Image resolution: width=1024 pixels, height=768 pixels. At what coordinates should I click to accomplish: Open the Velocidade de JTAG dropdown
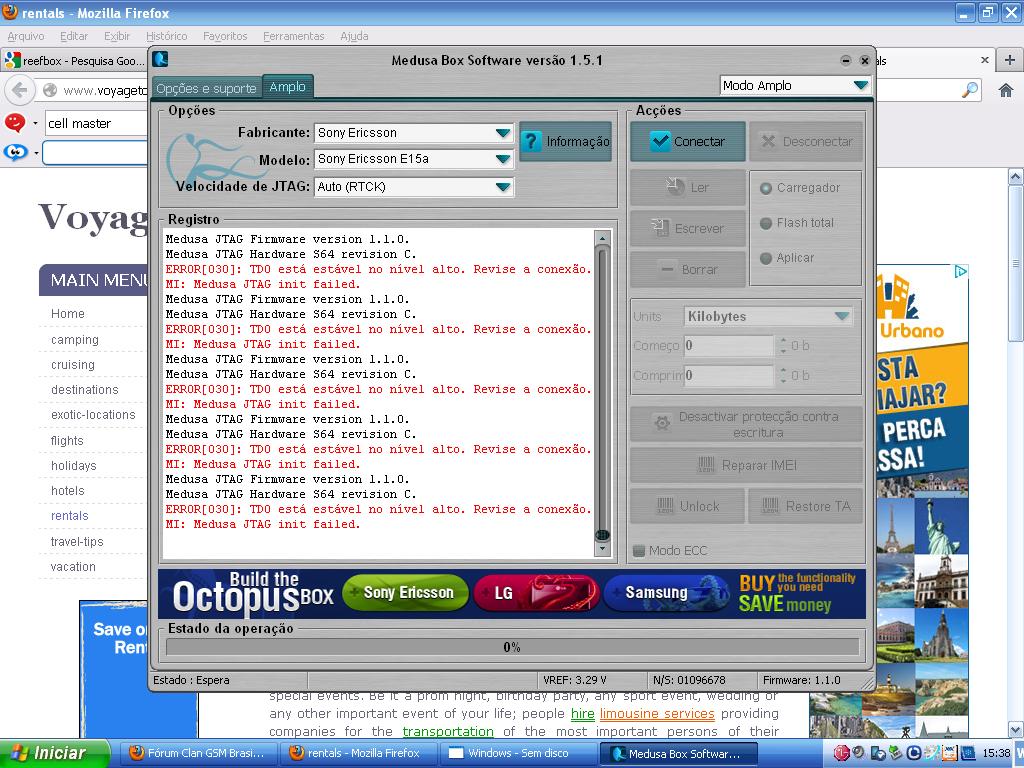point(502,187)
